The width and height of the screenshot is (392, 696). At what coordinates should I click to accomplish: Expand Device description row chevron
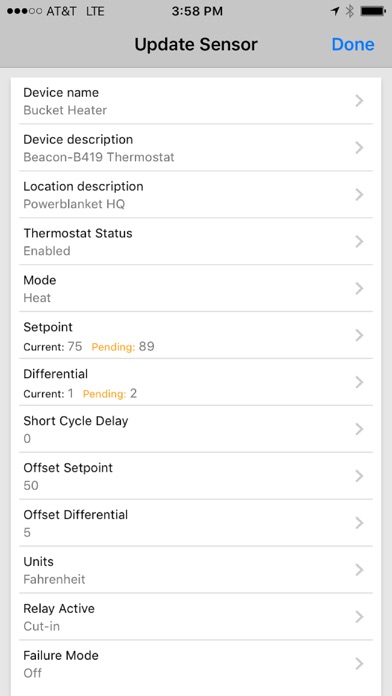360,148
